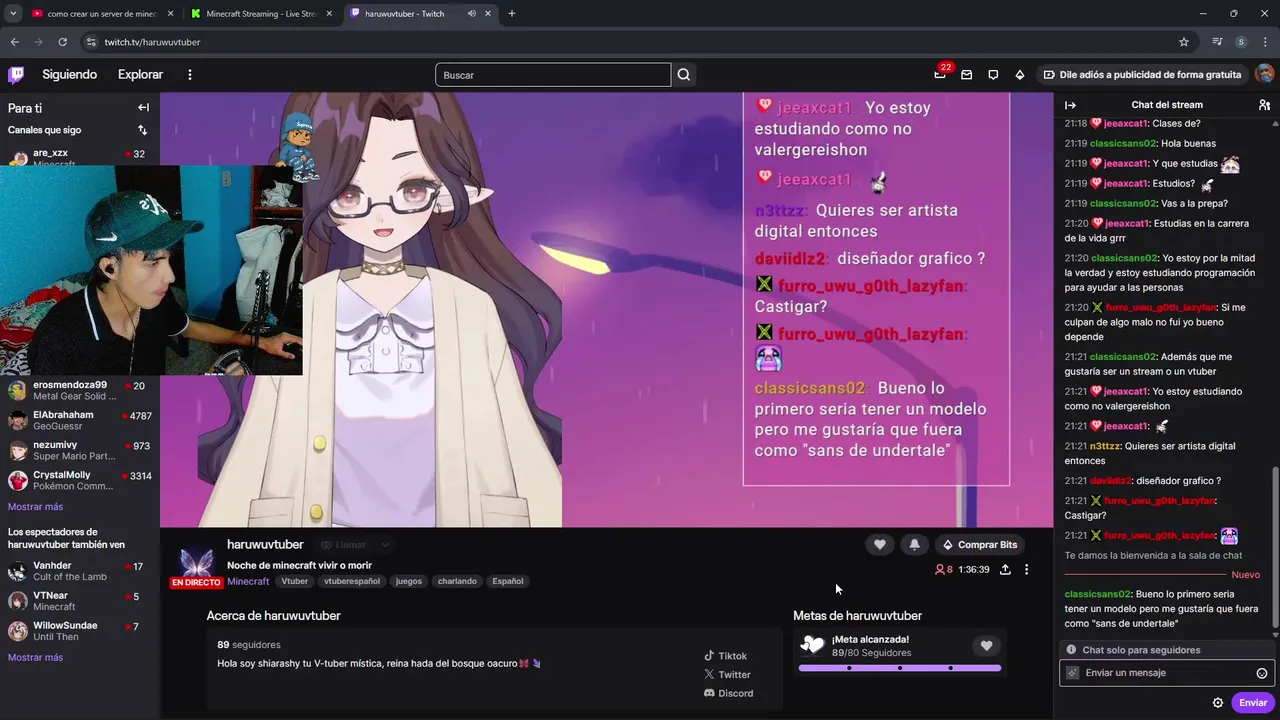The image size is (1280, 720).
Task: Click the search magnifier button
Action: [684, 75]
